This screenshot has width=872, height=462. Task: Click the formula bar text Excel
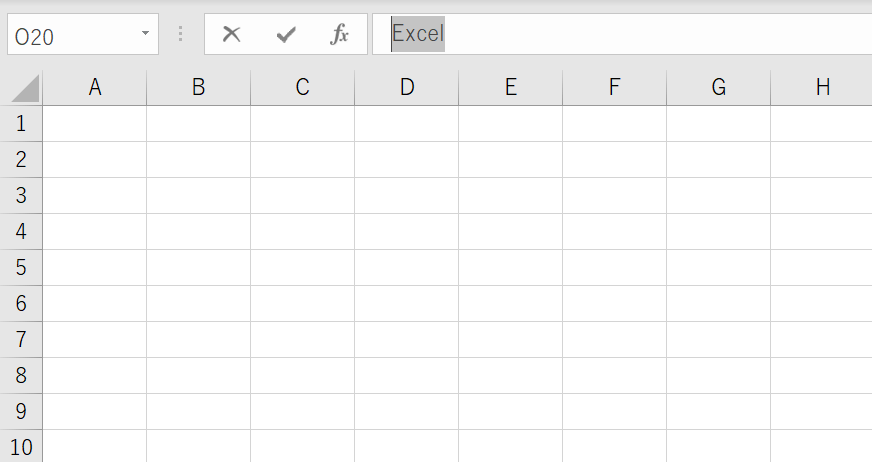417,34
